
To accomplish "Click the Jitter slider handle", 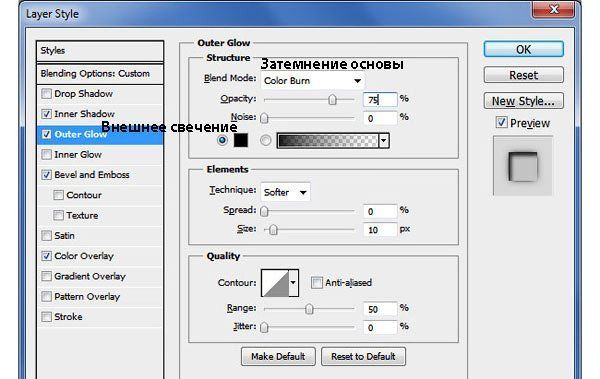I will [x=264, y=328].
